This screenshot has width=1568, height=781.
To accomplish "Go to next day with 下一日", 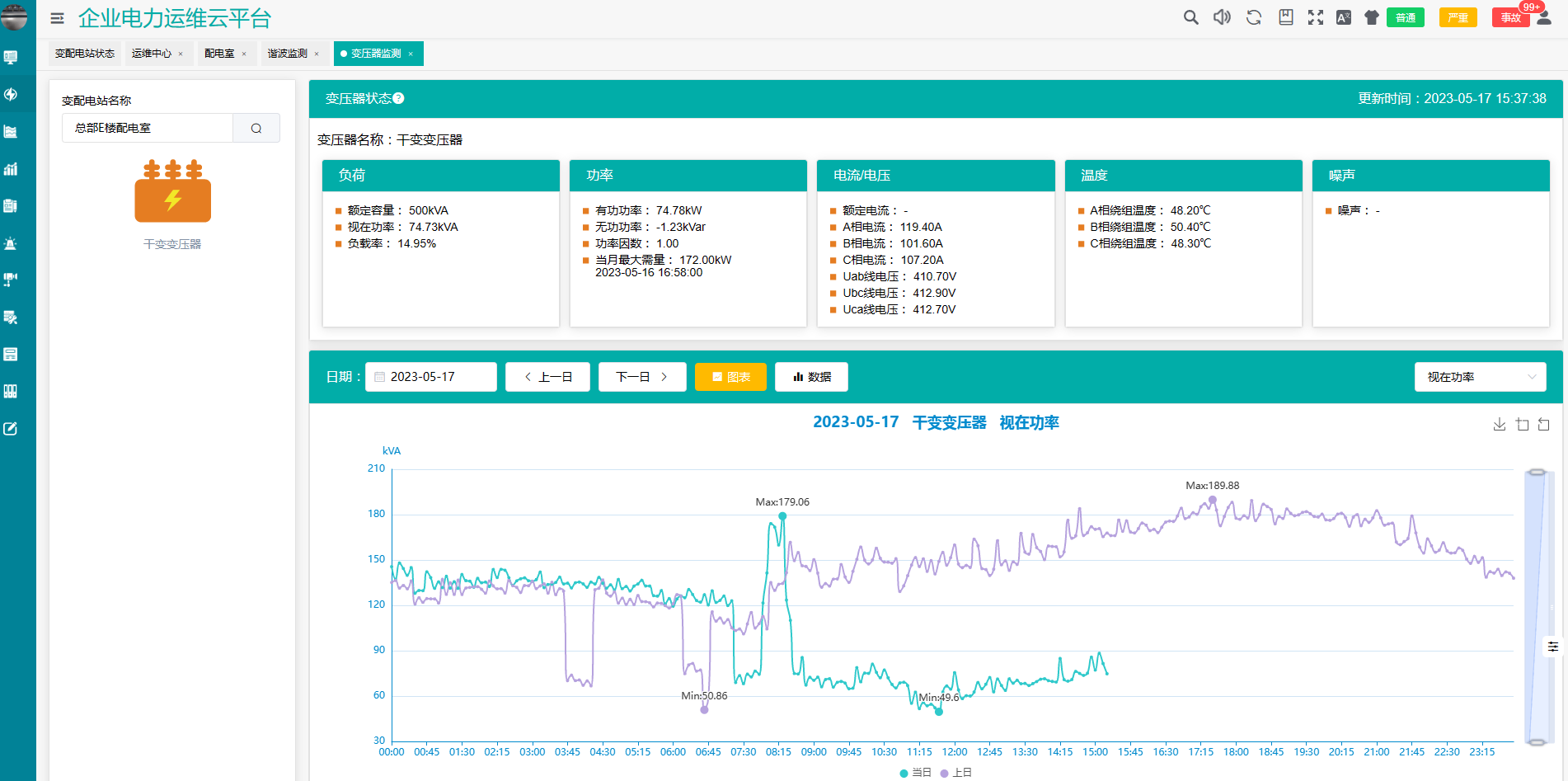I will click(641, 377).
